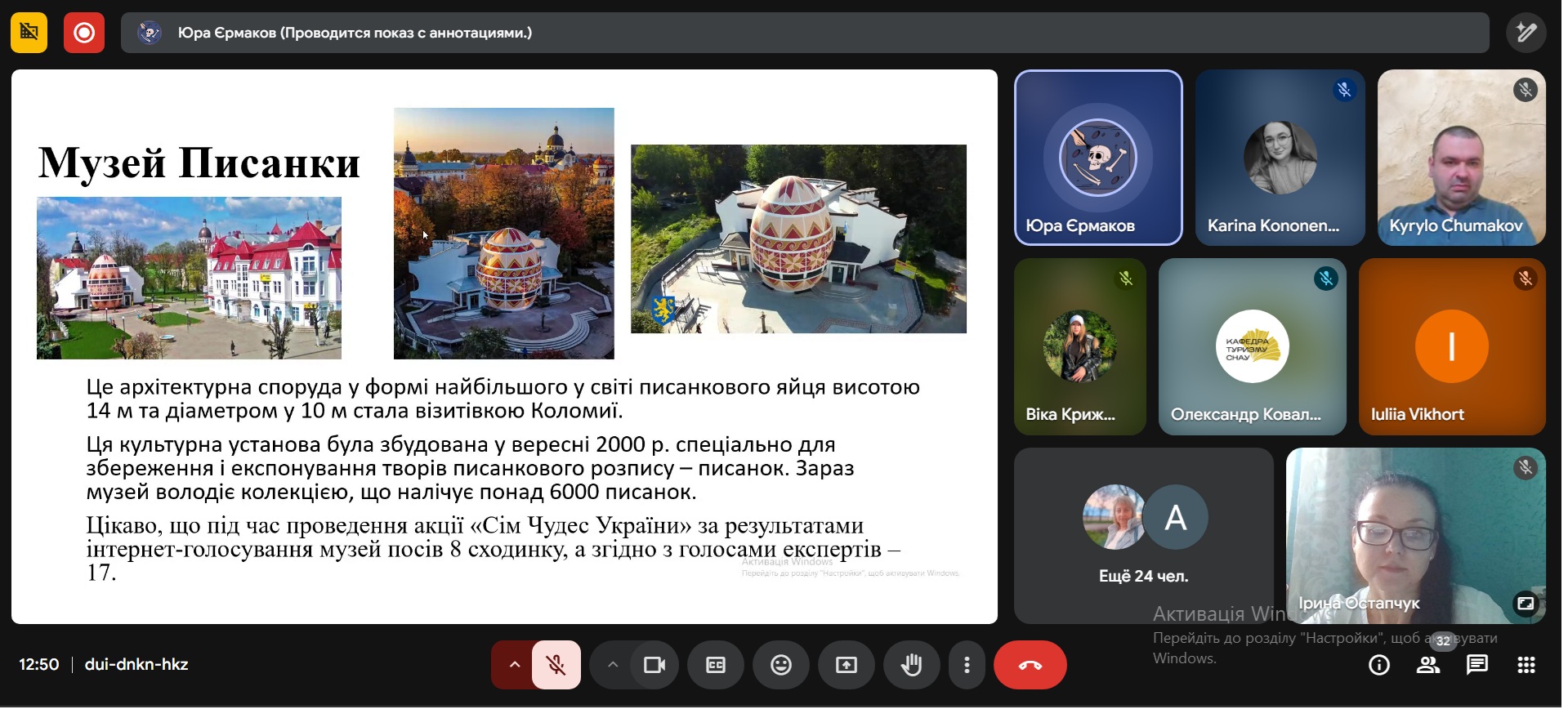This screenshot has width=1568, height=709.
Task: Select Юра Єрмаков participant tile
Action: [1098, 158]
